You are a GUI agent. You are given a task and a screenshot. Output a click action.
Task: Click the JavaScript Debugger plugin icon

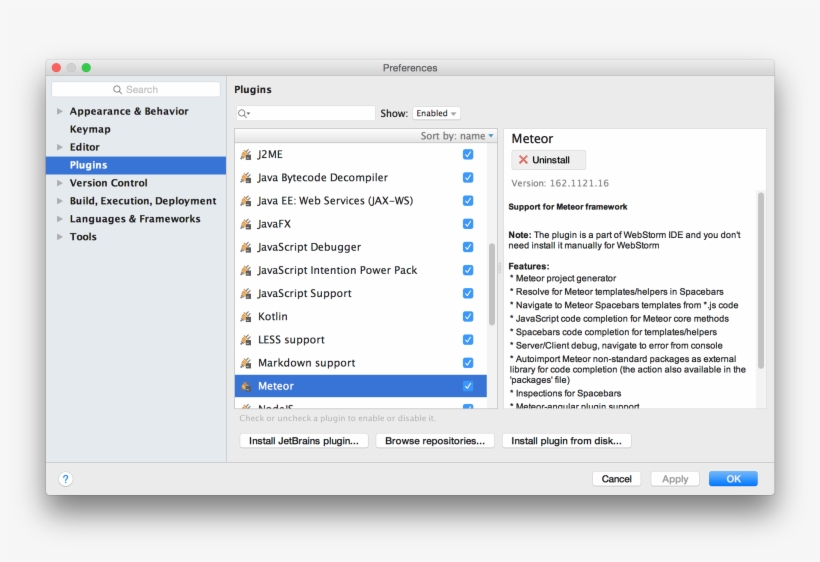[x=246, y=247]
